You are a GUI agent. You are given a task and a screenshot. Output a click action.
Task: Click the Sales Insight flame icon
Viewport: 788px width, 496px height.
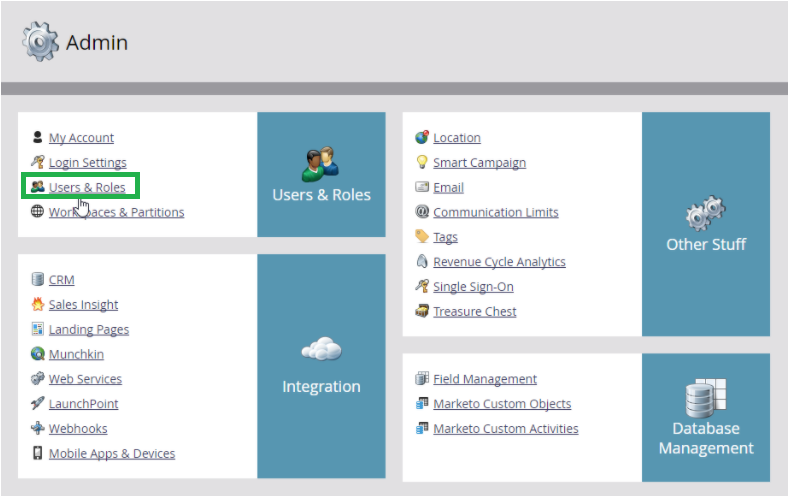(38, 304)
